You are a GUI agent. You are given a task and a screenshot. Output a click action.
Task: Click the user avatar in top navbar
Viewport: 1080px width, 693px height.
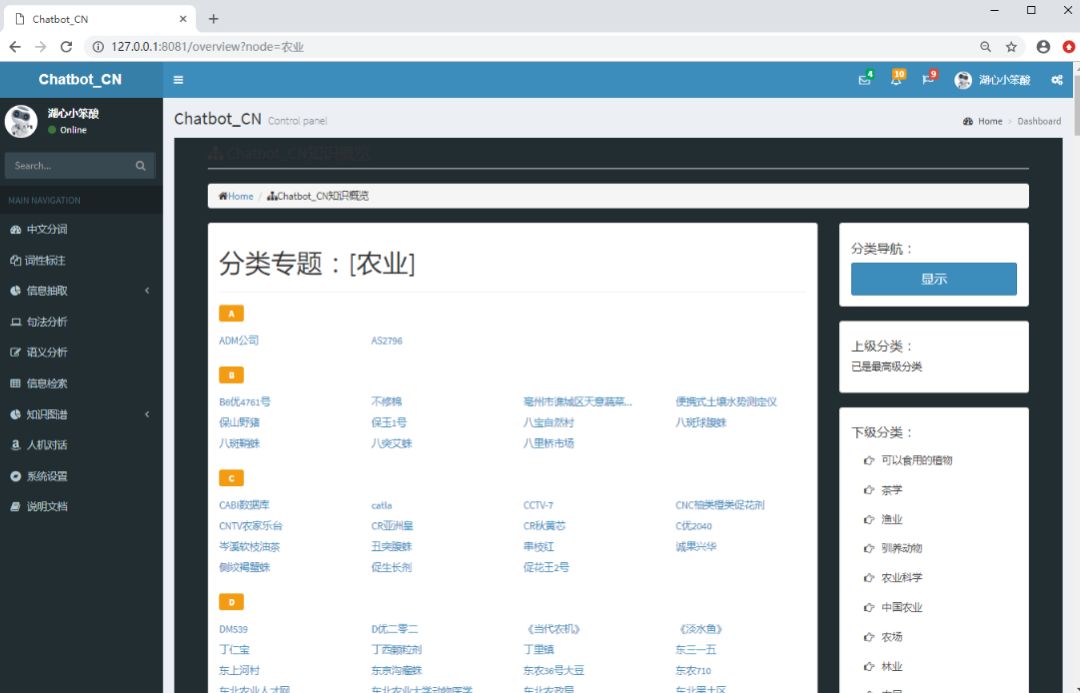click(x=963, y=80)
